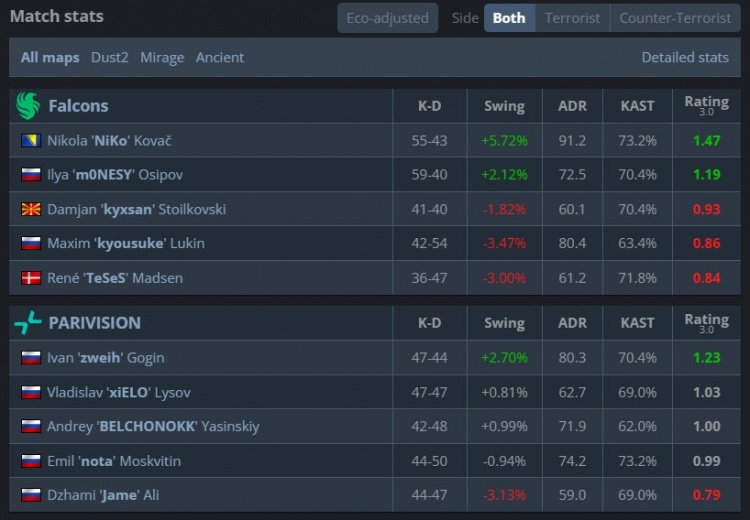Open the Detailed stats link
Screen dimensions: 750x520
click(685, 58)
